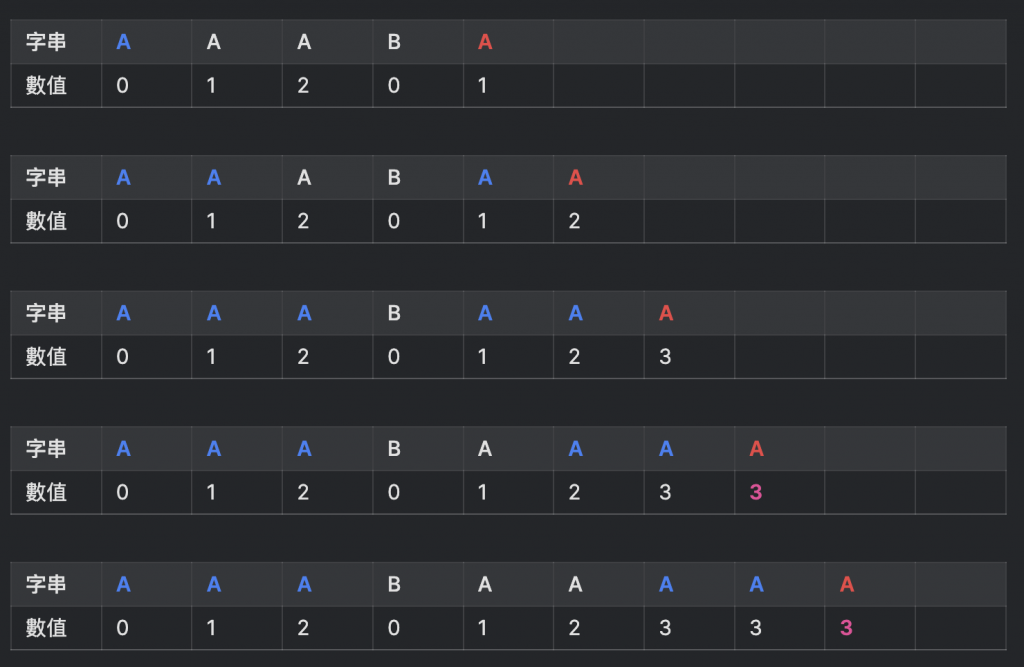Select the red A in the second table
This screenshot has height=667, width=1024.
tap(575, 178)
